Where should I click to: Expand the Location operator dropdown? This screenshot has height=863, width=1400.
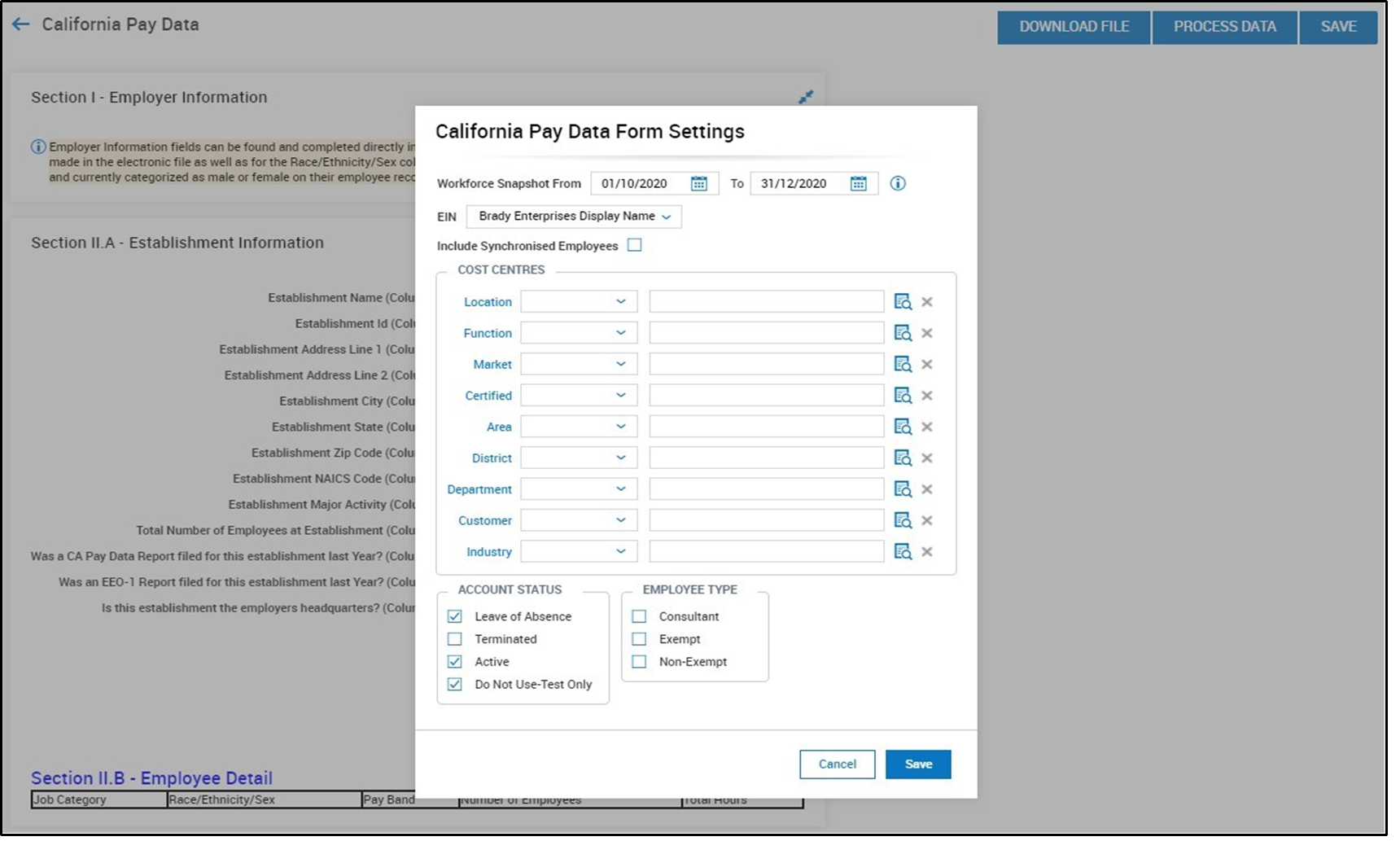pos(579,302)
